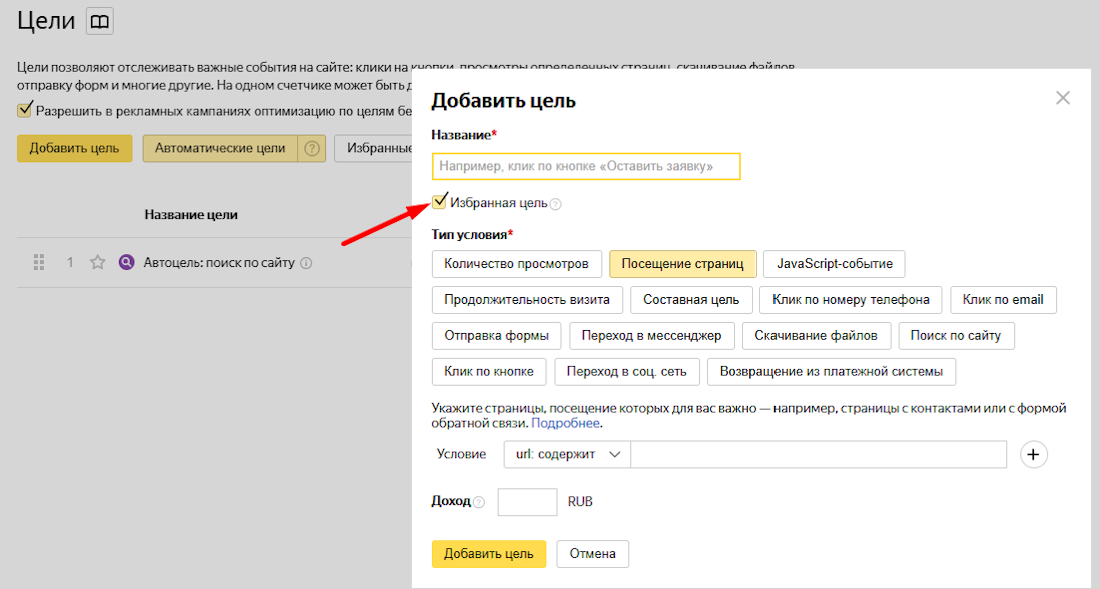Add another condition with the plus icon
Screen dimensions: 1100x589
1034,455
